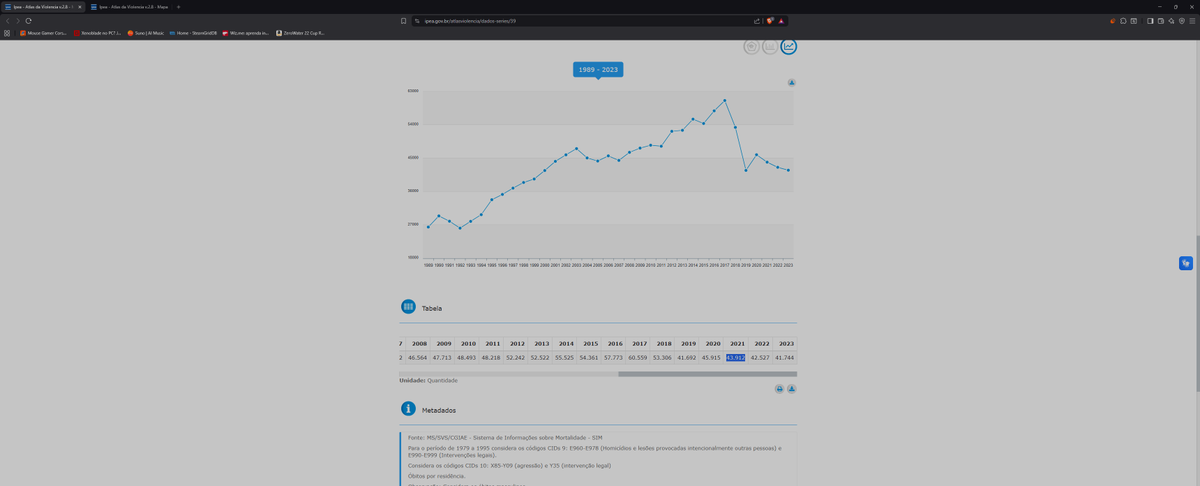This screenshot has height=486, width=1200.
Task: Click the 2008 column header in table
Action: click(x=419, y=343)
